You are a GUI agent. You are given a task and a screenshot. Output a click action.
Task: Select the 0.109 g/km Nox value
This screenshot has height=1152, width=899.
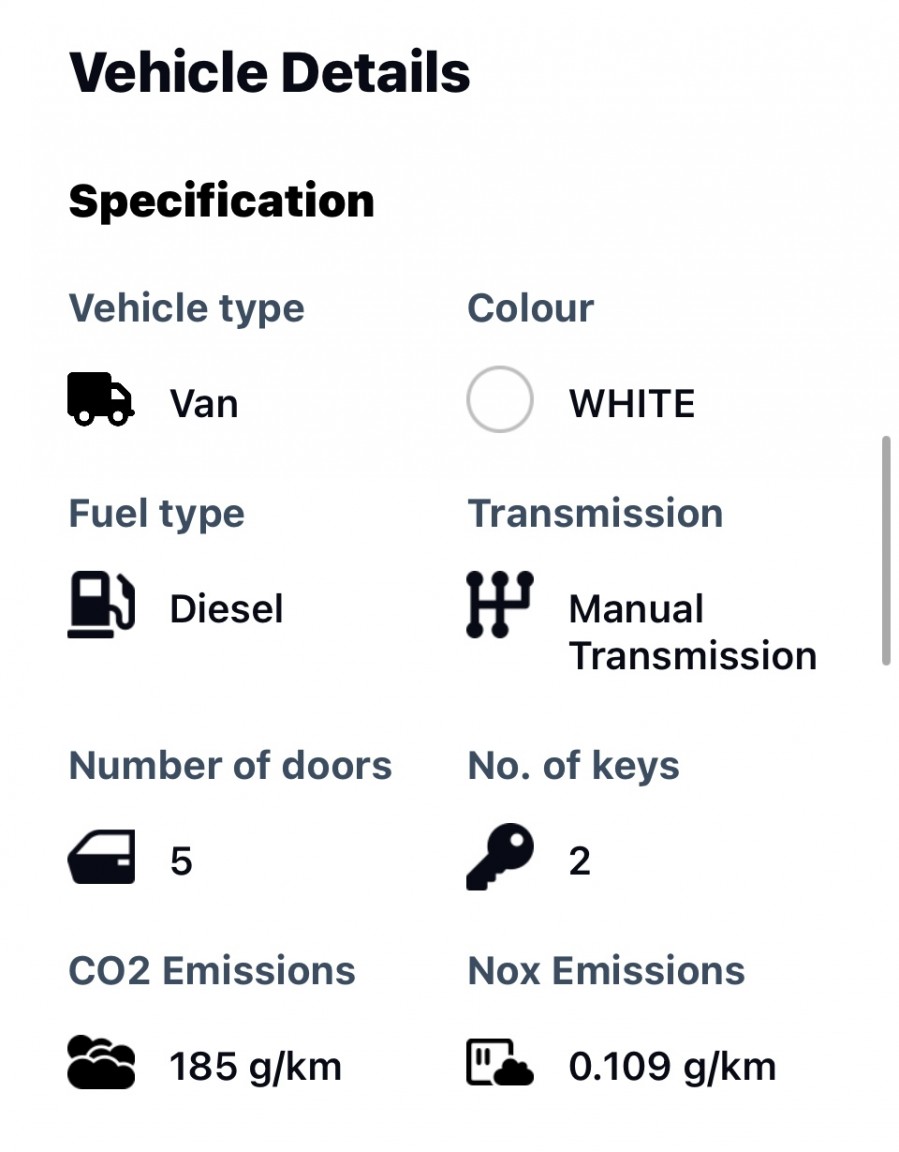coord(671,1067)
